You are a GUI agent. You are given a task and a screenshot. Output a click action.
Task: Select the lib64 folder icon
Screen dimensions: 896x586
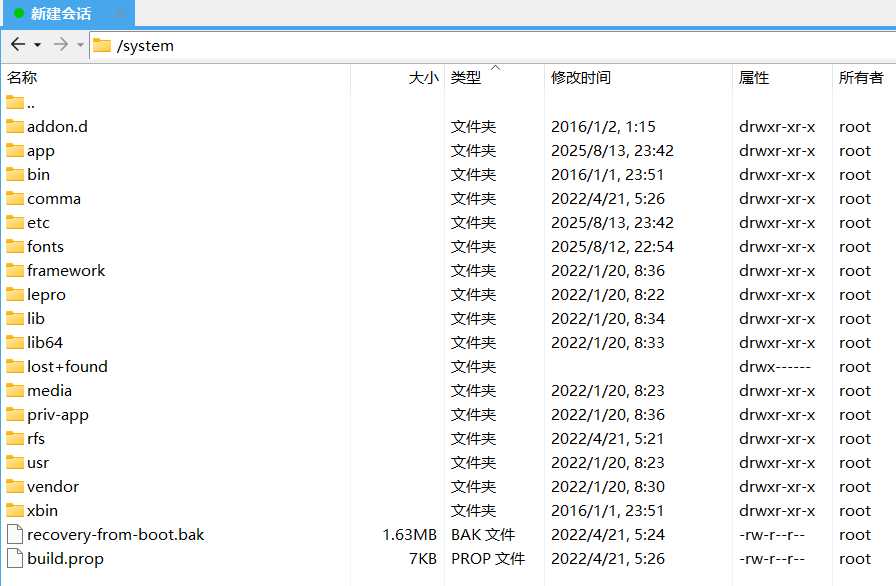tap(15, 342)
